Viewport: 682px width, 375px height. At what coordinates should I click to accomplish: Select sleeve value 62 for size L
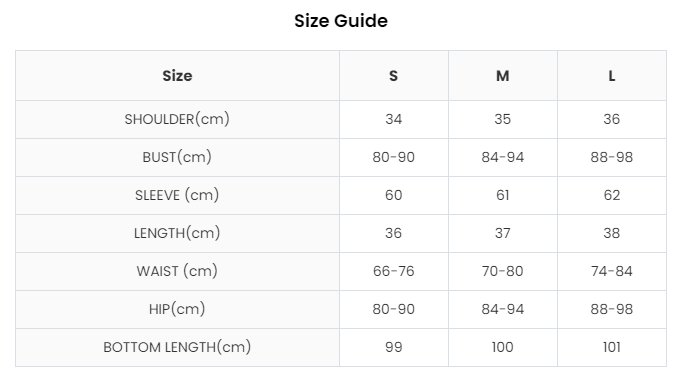pyautogui.click(x=612, y=195)
